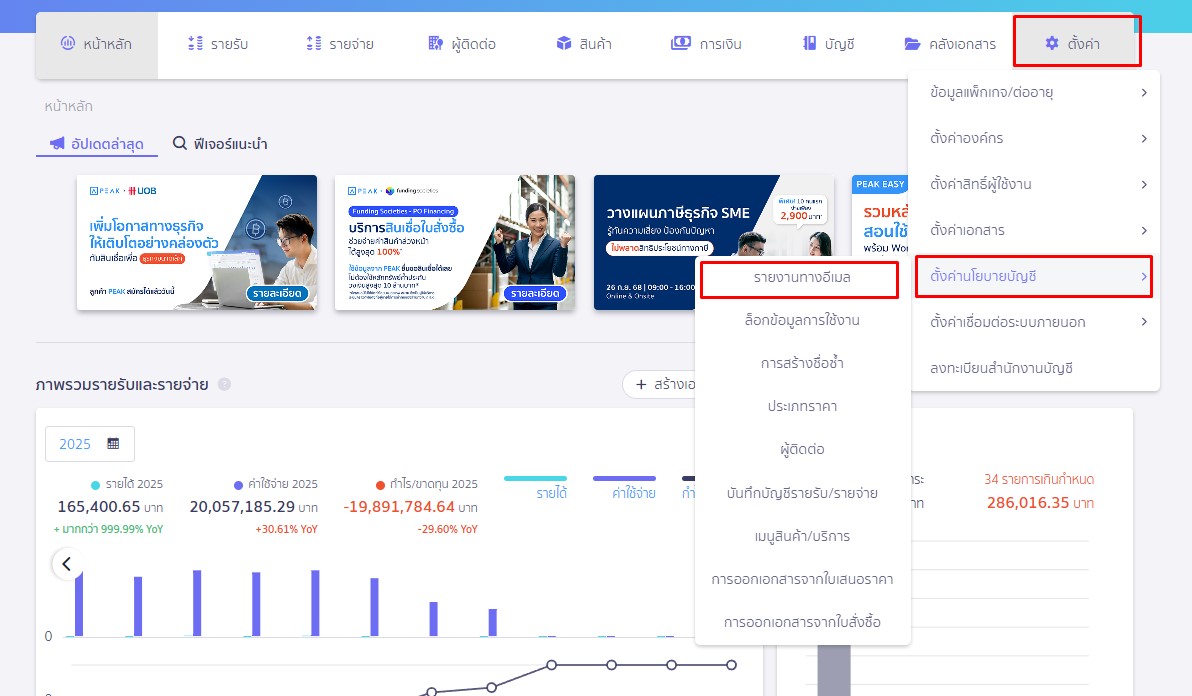The width and height of the screenshot is (1192, 696).
Task: Click the magnifier icon of ฟีเจอร์แนะนำ
Action: 179,143
